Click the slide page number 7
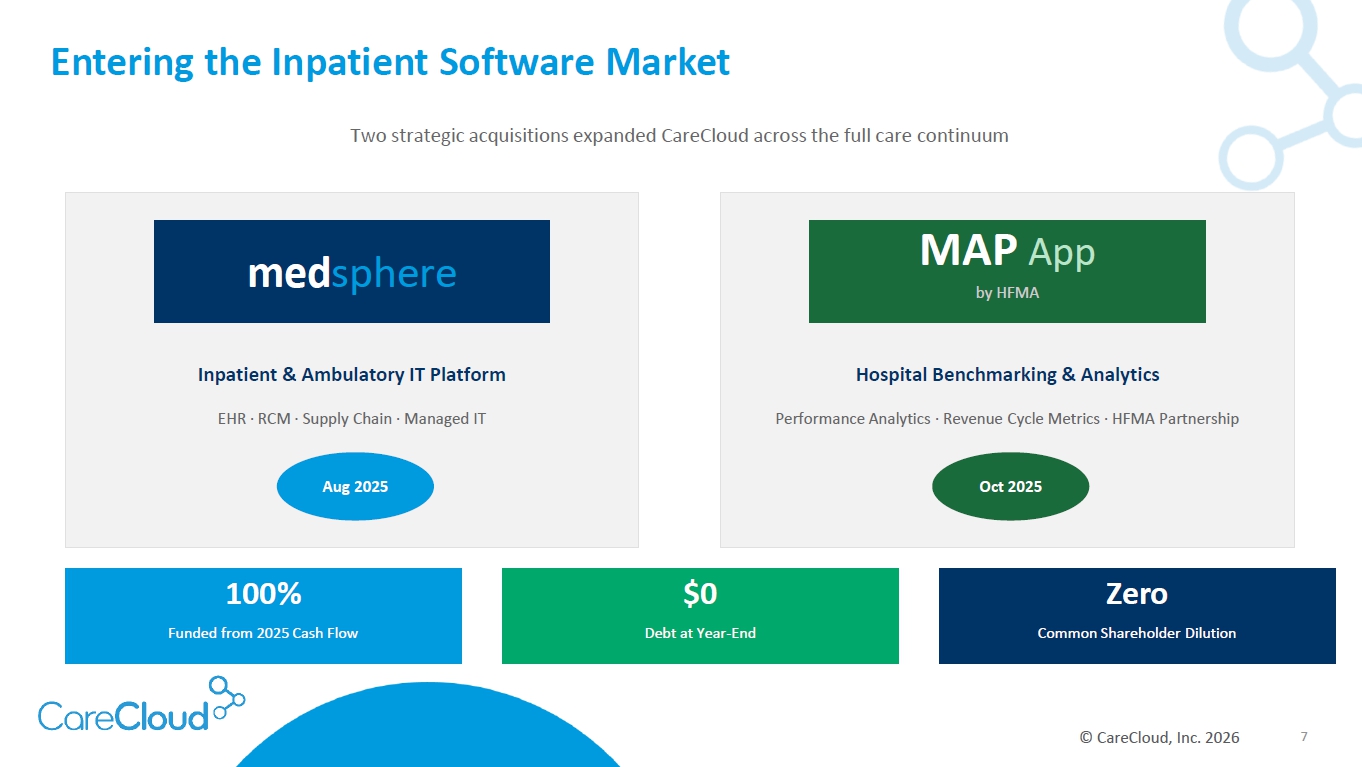 [1304, 737]
